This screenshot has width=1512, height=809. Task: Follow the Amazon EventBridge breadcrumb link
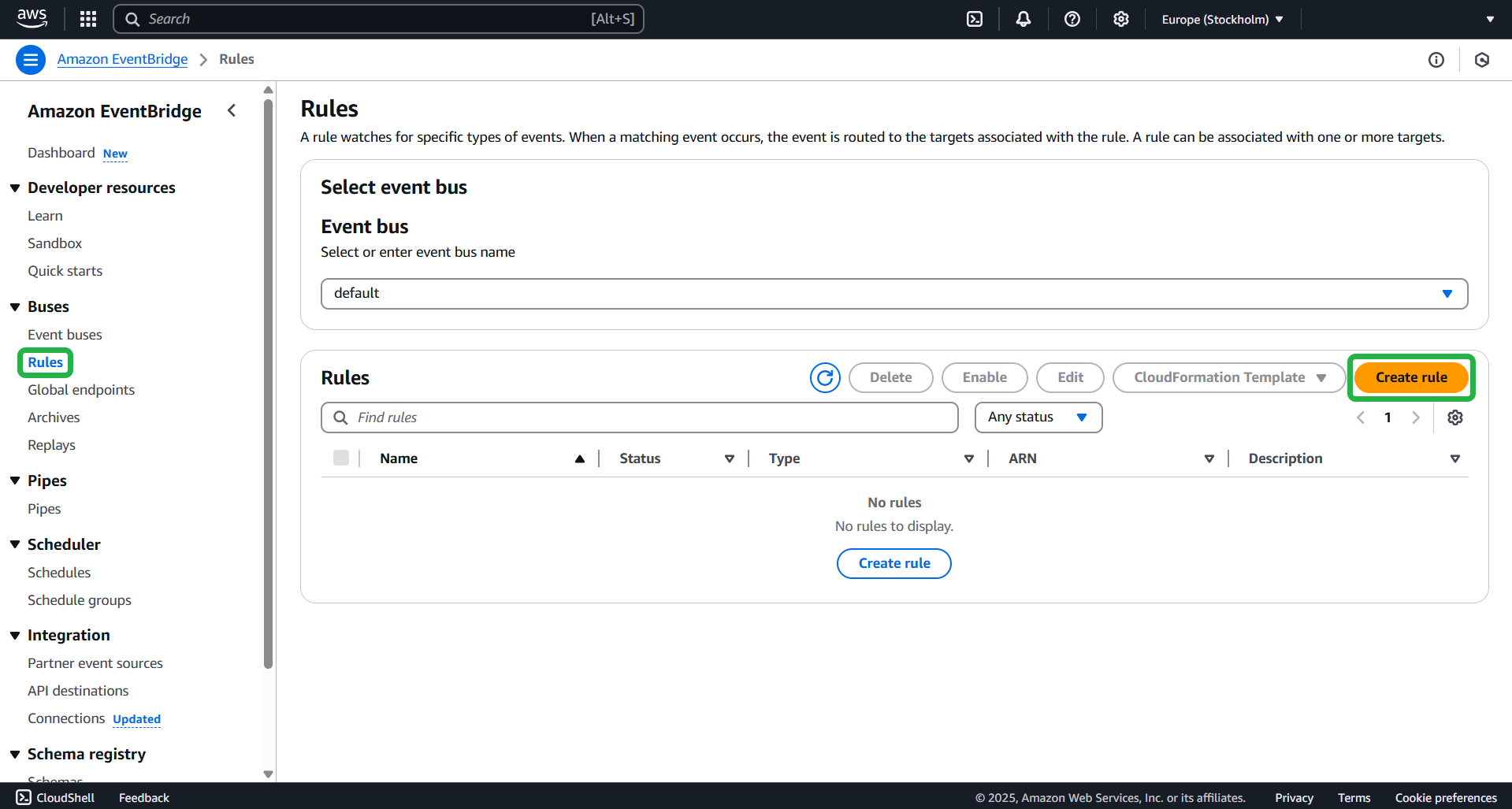click(122, 59)
